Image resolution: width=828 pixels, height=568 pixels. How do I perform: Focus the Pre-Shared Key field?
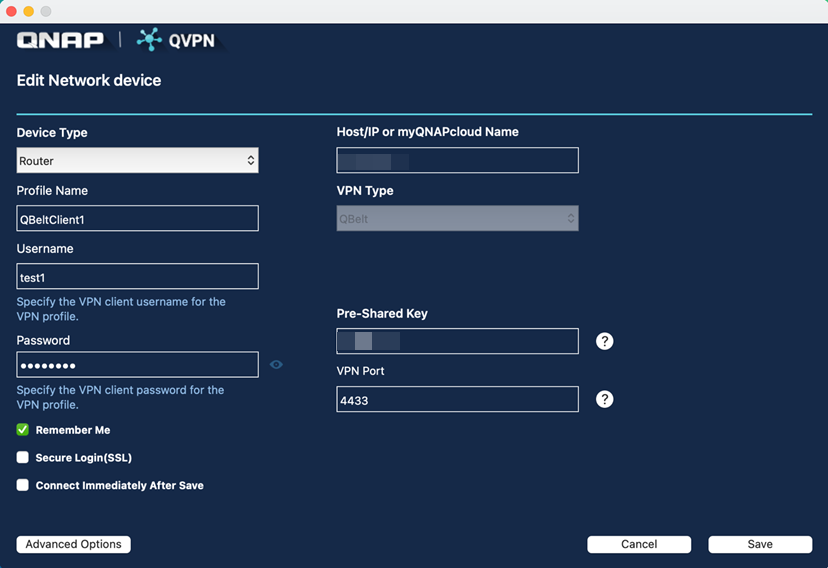point(457,341)
